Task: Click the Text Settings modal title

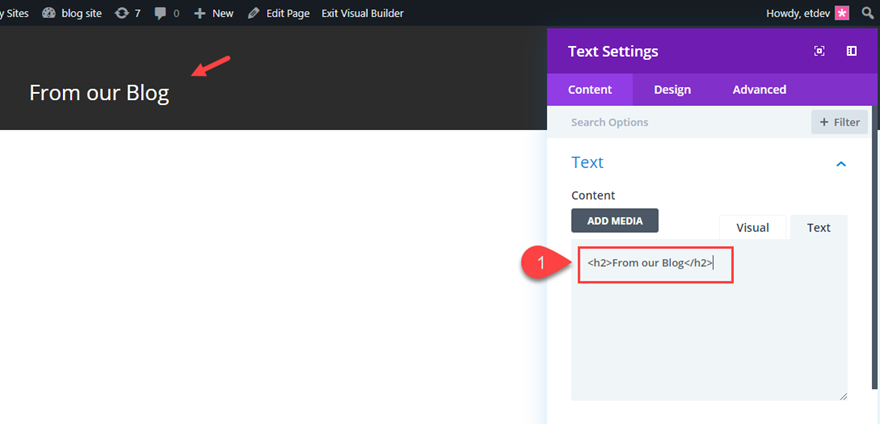Action: click(613, 52)
